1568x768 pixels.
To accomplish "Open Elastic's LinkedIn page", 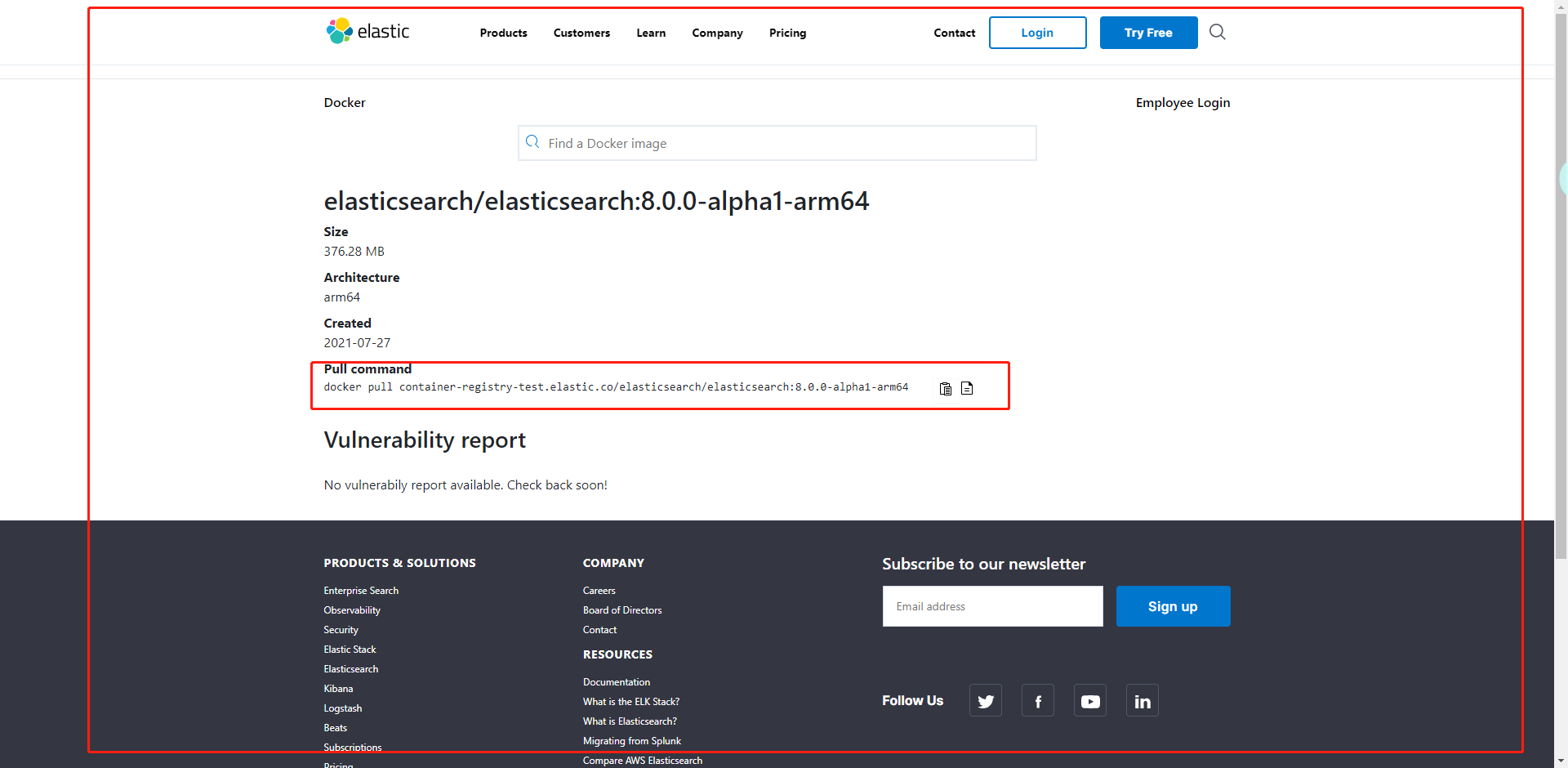I will point(1143,700).
